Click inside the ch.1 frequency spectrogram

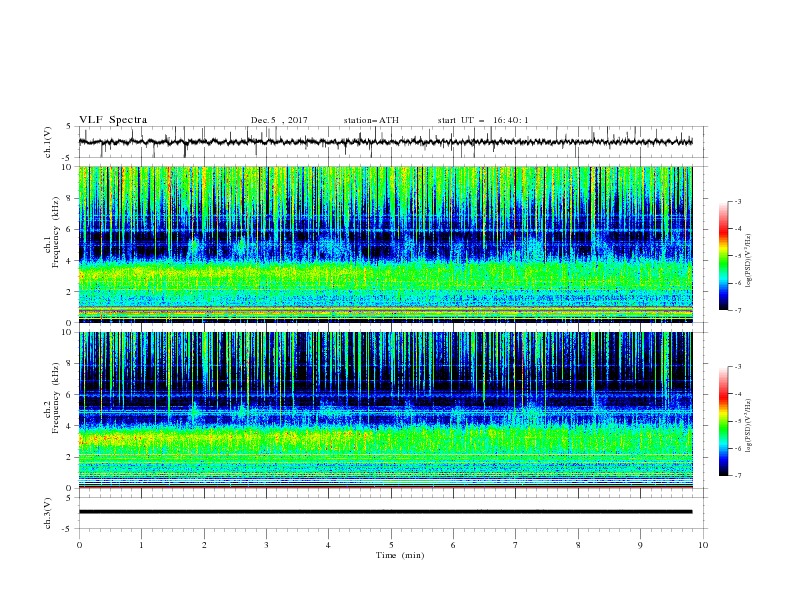point(386,244)
